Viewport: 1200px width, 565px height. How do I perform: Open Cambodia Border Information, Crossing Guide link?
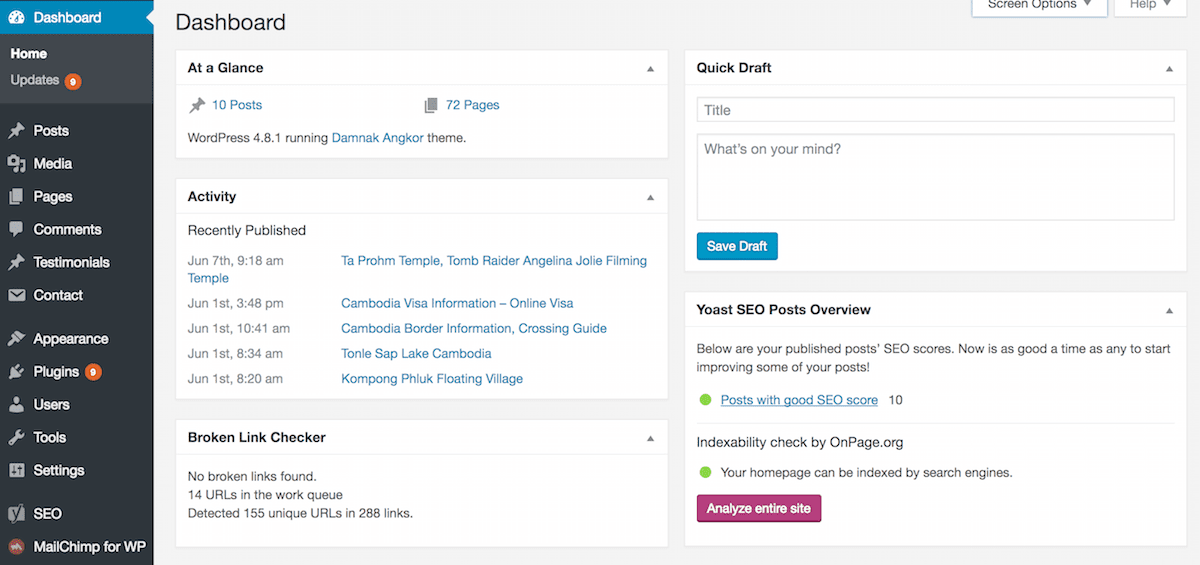(x=474, y=328)
